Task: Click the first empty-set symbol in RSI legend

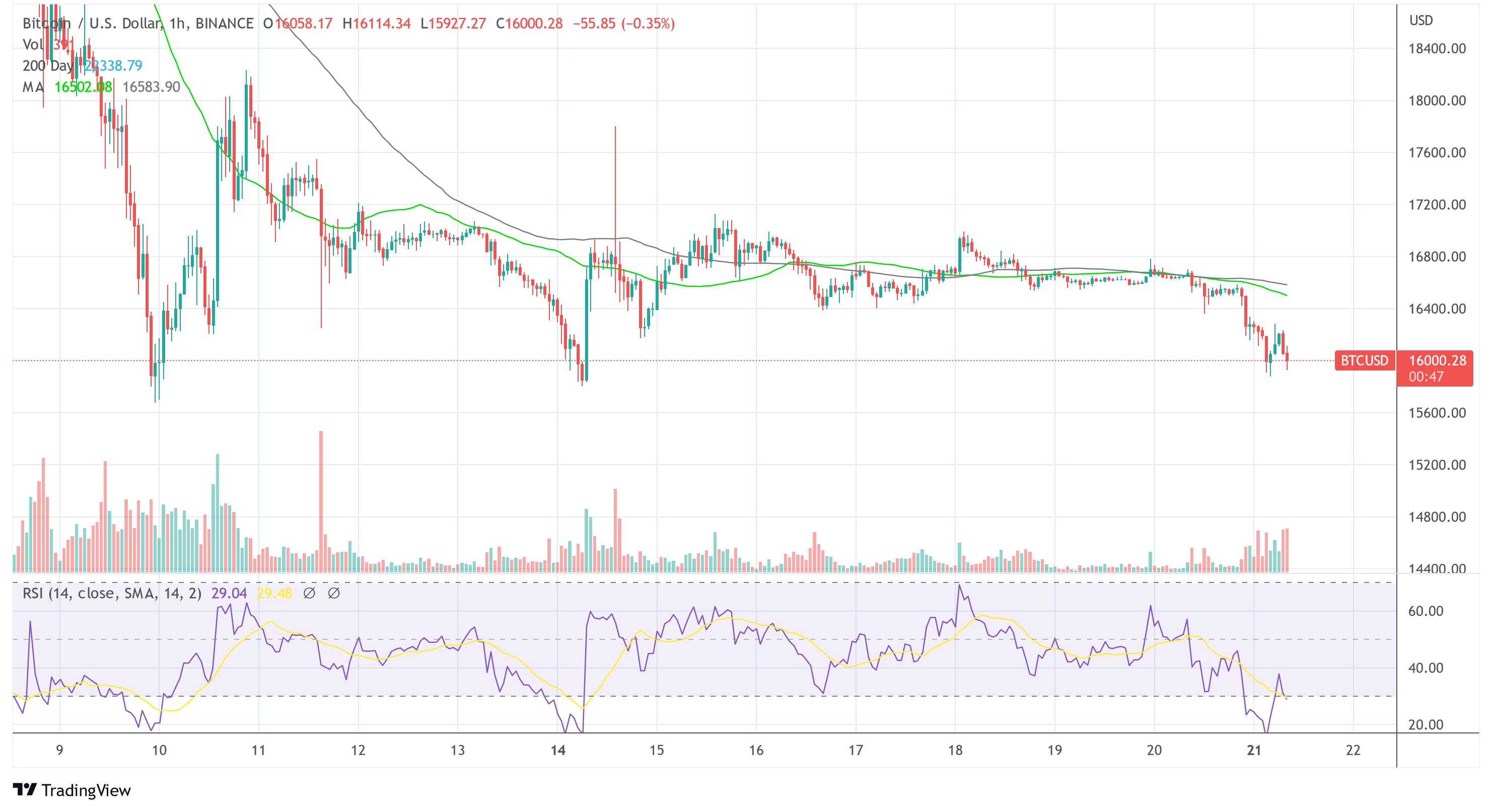Action: pos(309,593)
